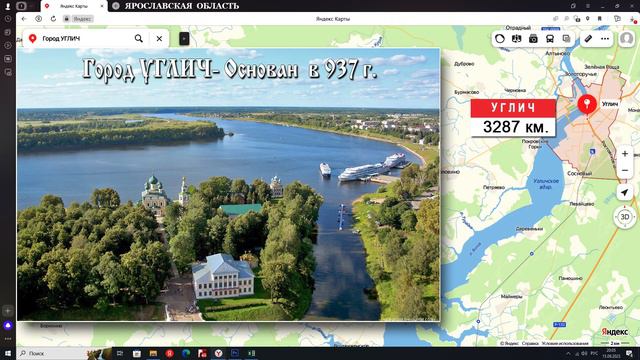Screen dimensions: 640x360
Task: Click the lock site info icon in the address bar
Action: (67, 19)
